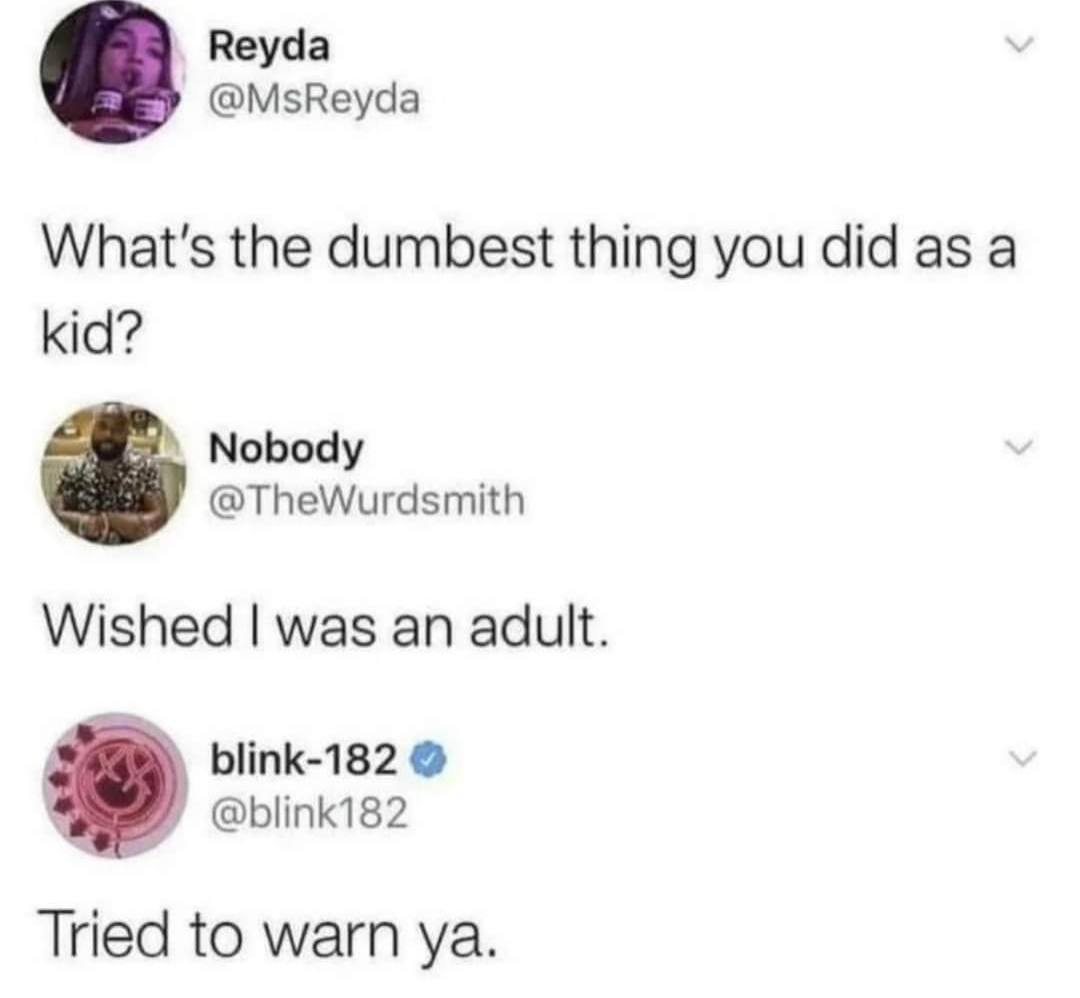Open Reyda's profile picture
This screenshot has width=1080, height=998.
tap(112, 71)
